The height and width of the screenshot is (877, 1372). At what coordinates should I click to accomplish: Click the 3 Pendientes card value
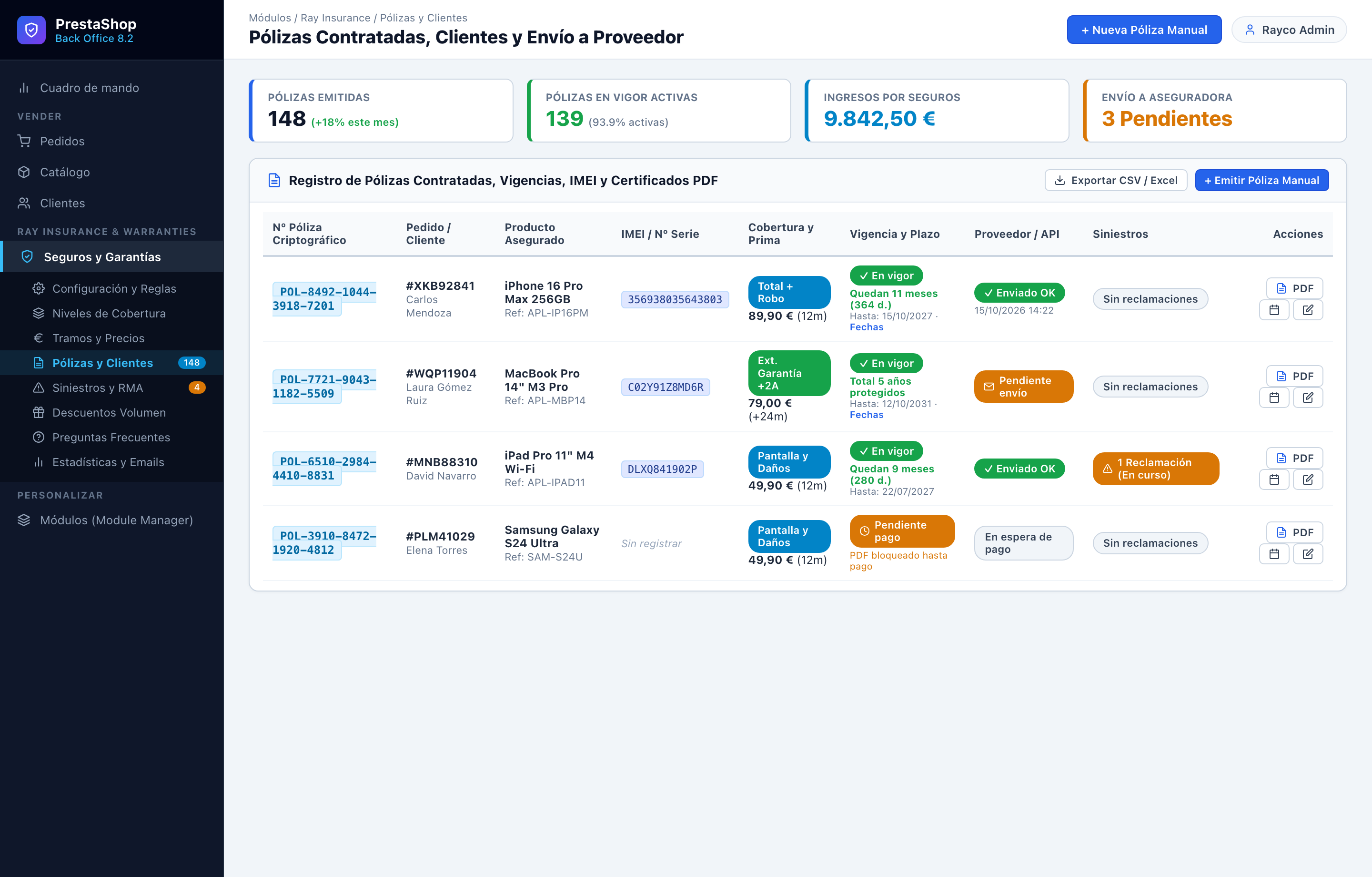click(x=1166, y=119)
